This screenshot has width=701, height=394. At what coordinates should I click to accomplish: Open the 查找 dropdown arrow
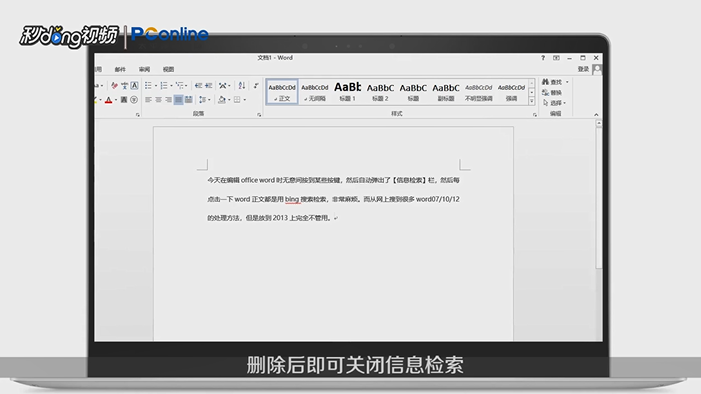coord(567,82)
